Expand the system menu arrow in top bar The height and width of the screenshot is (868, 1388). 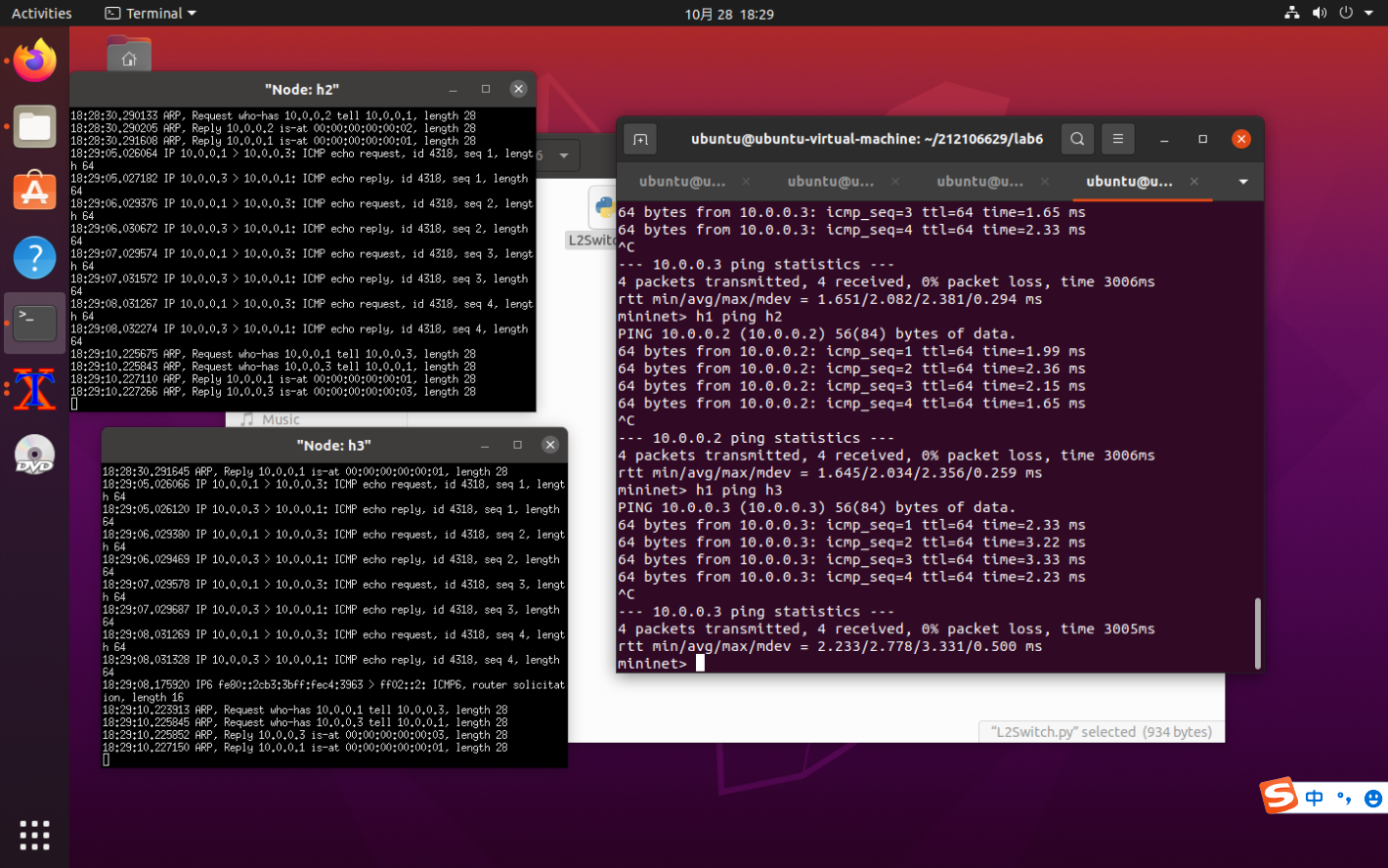pyautogui.click(x=1368, y=14)
